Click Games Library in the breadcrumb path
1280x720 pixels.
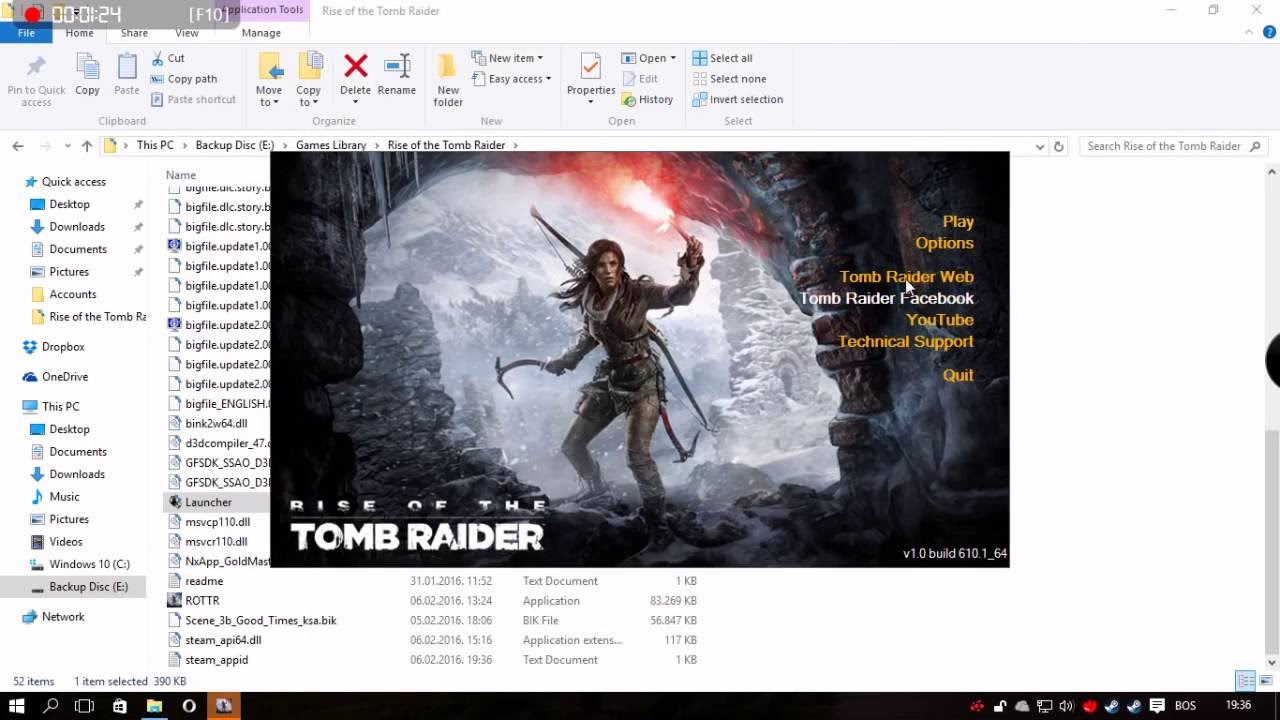point(331,145)
